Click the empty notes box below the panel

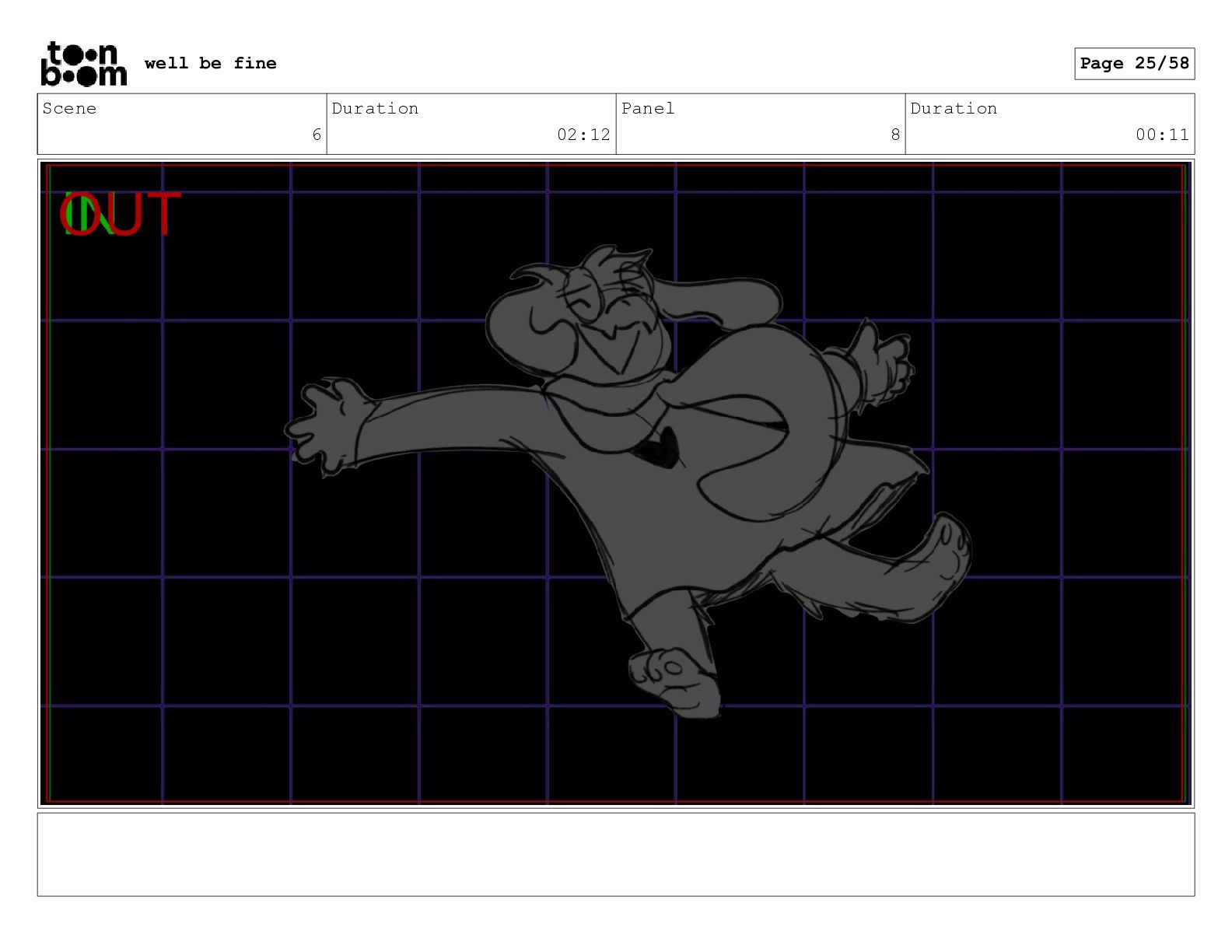click(616, 855)
